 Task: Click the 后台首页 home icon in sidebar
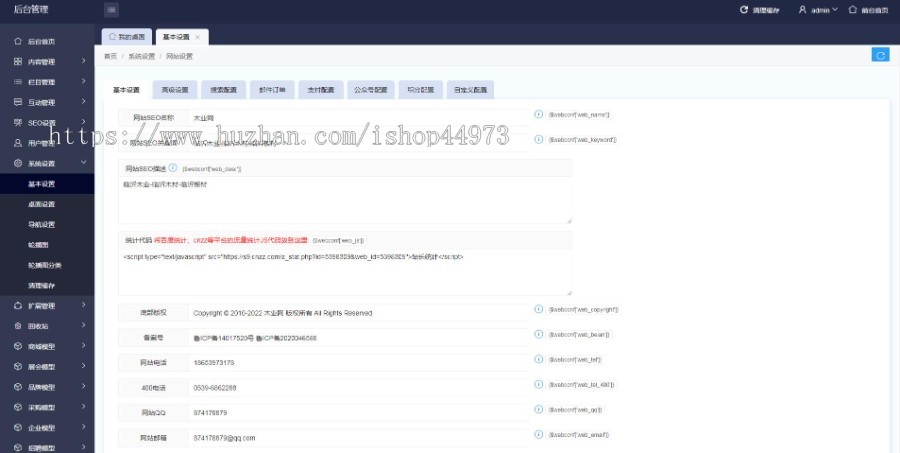pyautogui.click(x=18, y=41)
